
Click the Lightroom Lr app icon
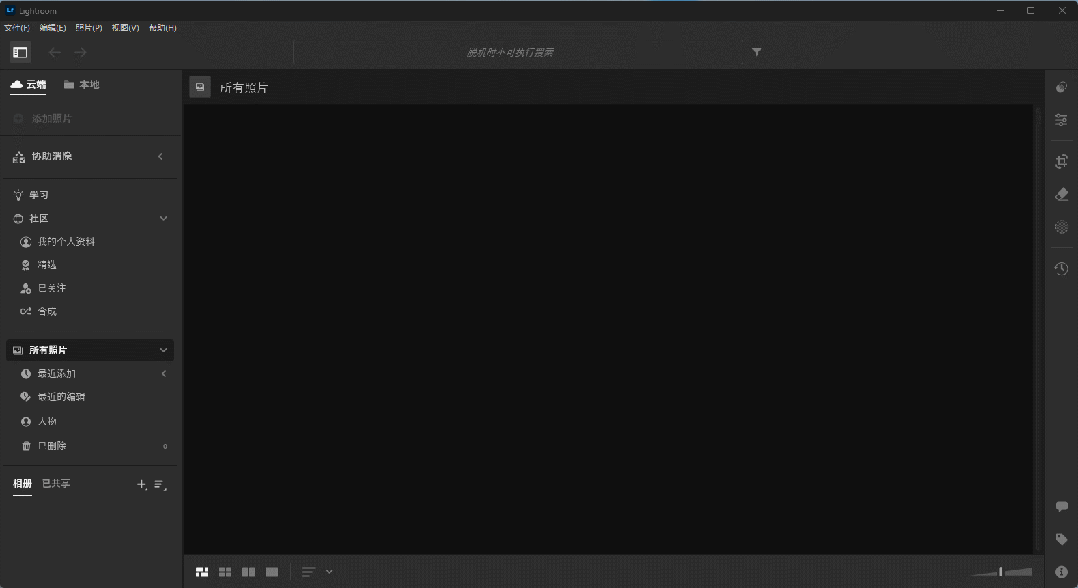[10, 10]
